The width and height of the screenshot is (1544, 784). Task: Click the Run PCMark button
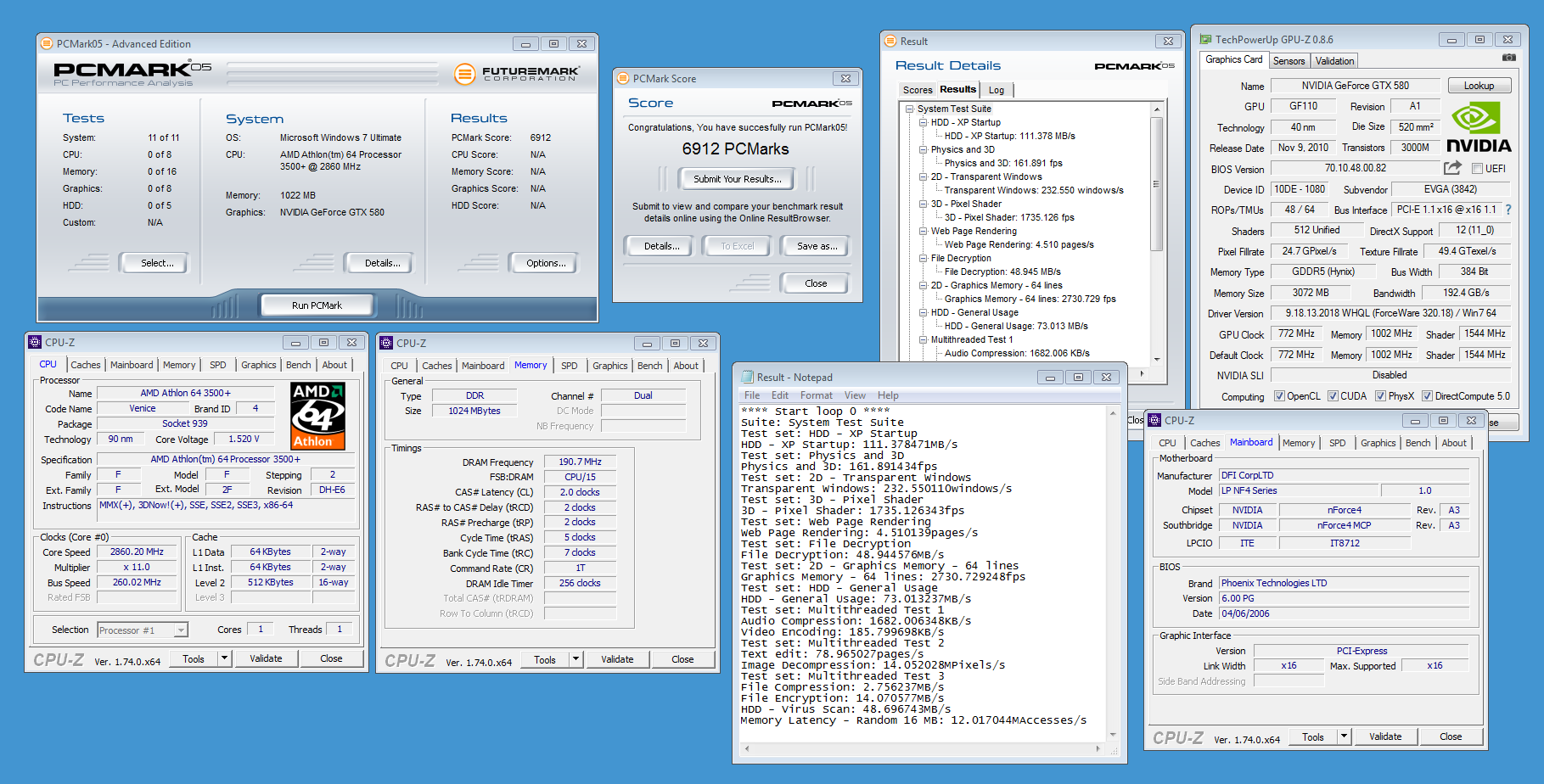click(x=317, y=305)
